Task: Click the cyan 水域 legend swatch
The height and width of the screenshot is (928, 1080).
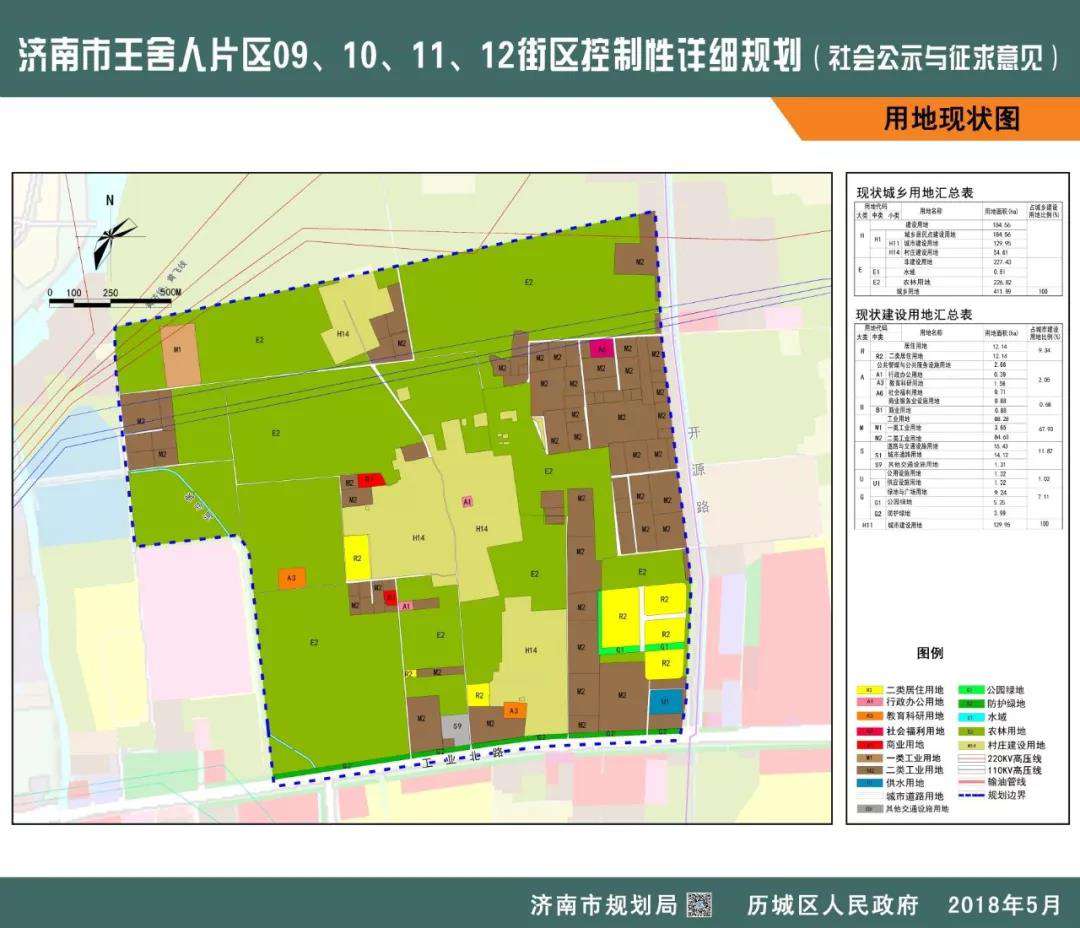Action: pos(971,717)
